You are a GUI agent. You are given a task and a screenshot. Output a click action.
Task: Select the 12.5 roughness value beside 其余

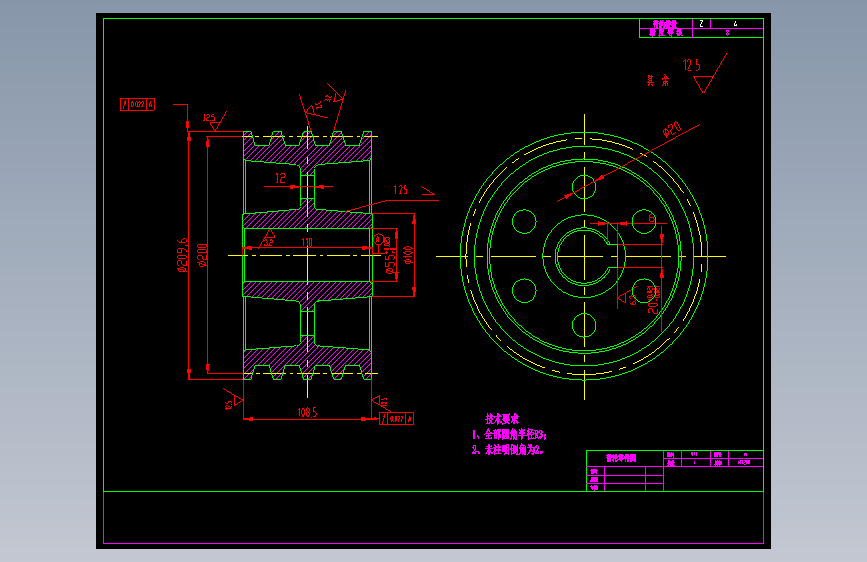692,65
